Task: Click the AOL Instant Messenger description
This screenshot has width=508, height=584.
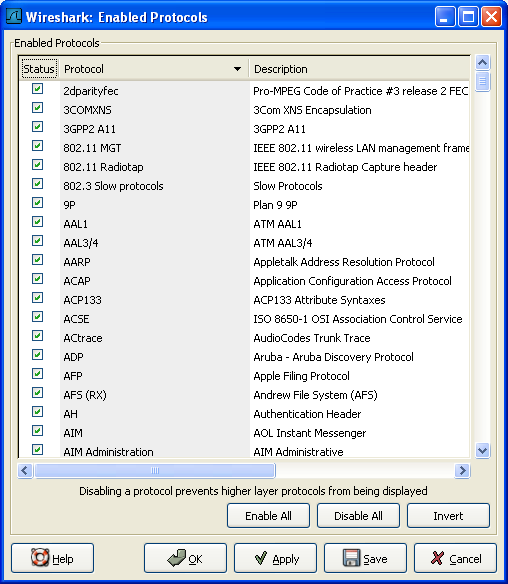Action: point(309,433)
